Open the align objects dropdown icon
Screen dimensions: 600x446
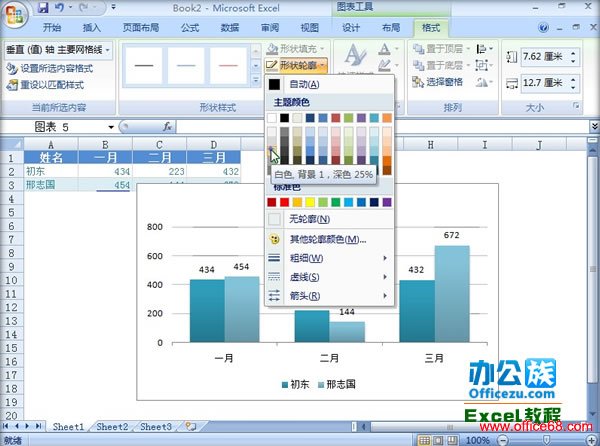(484, 49)
